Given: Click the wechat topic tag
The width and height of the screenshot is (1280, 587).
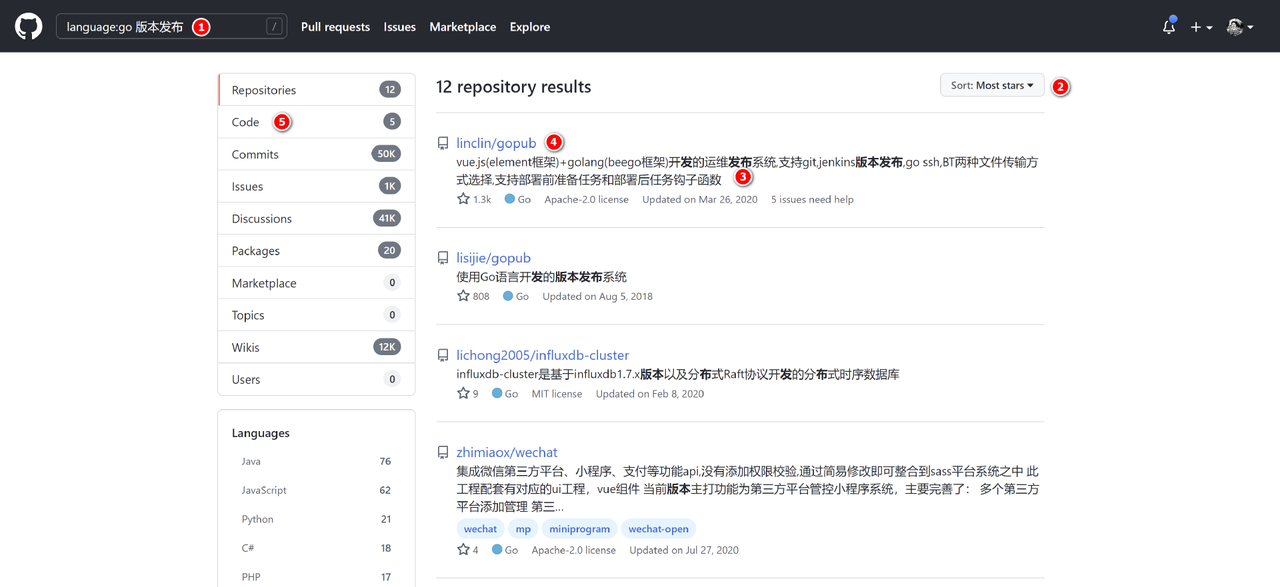Looking at the screenshot, I should point(479,528).
